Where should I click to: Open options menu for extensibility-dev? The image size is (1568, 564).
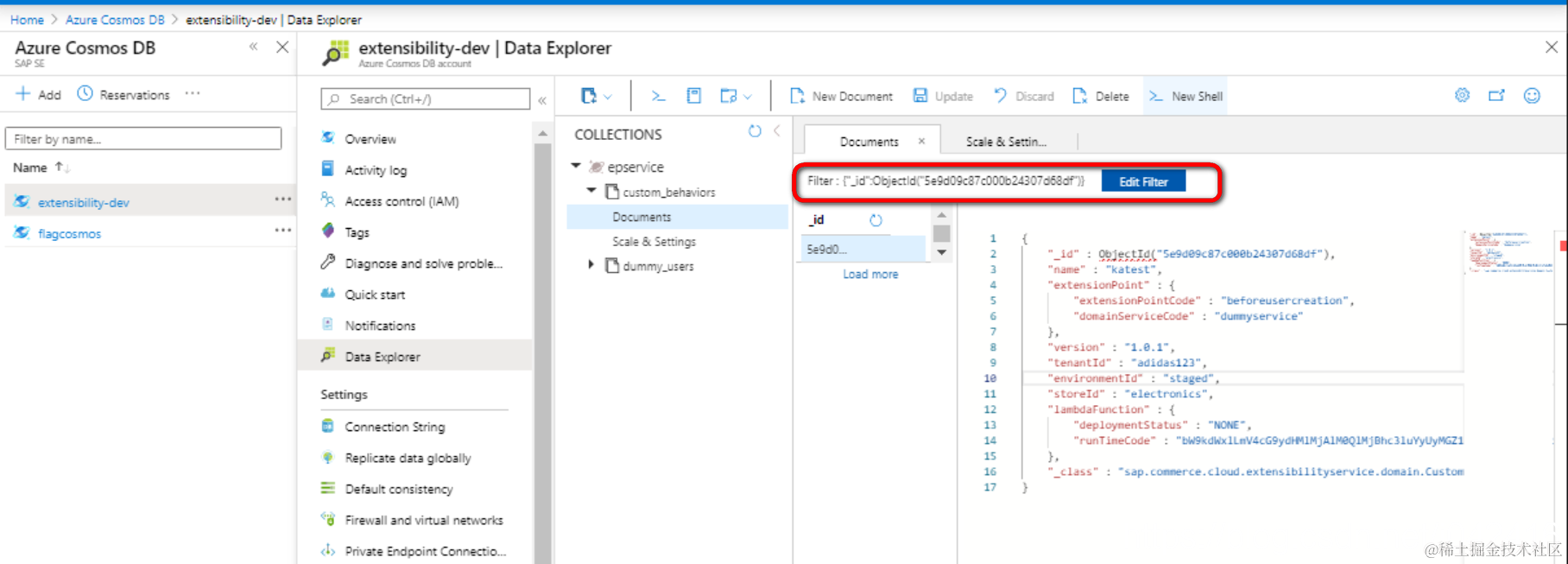point(282,200)
